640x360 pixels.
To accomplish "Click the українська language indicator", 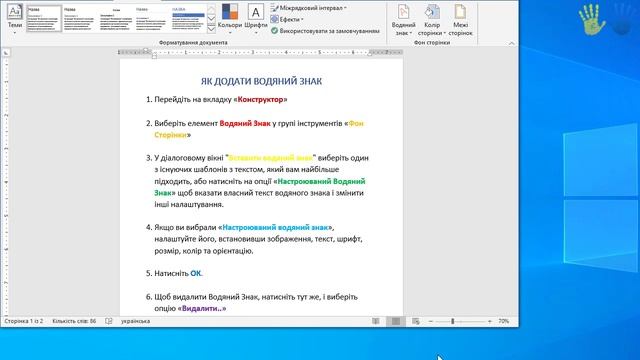I will (x=136, y=321).
